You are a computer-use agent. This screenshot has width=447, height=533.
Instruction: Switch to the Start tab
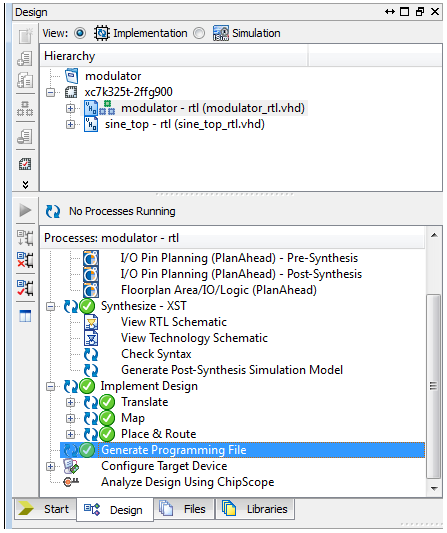(x=45, y=509)
